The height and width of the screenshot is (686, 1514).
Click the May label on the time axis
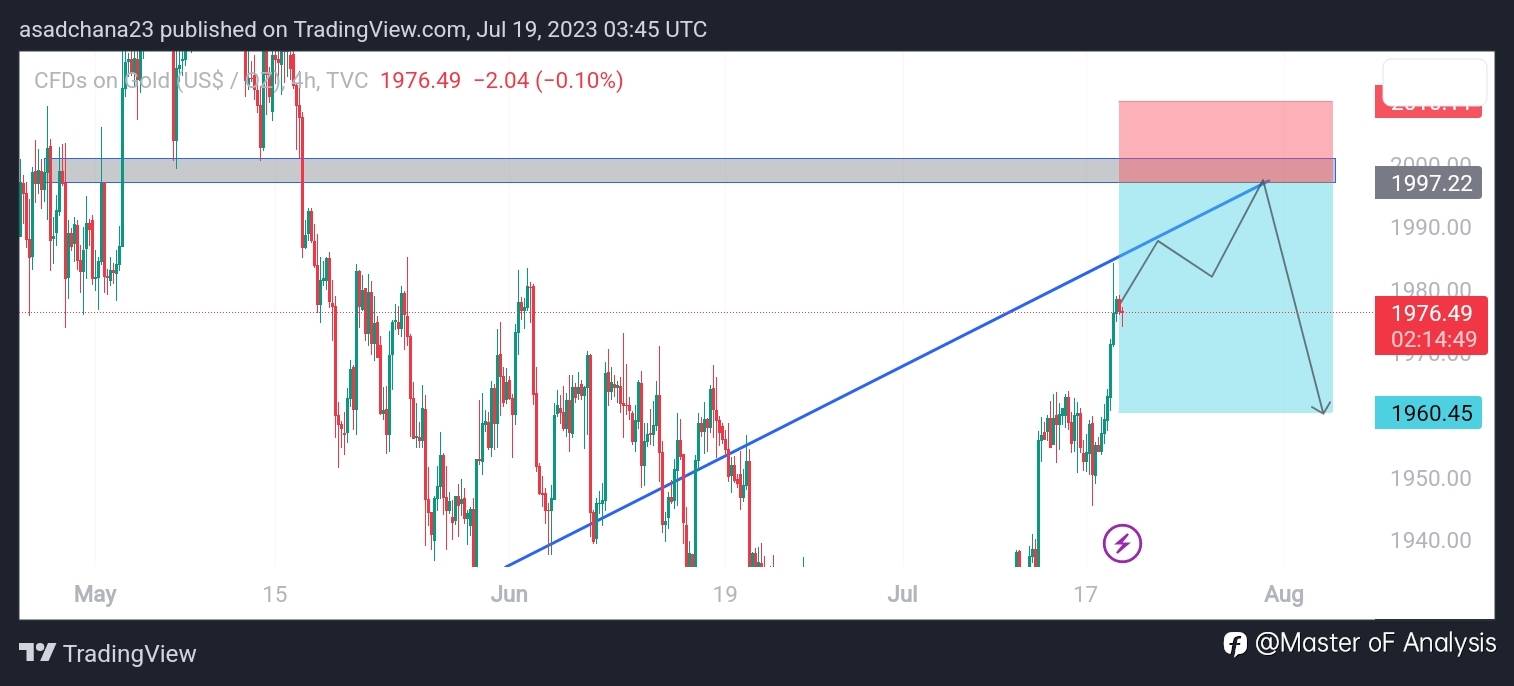tap(95, 595)
